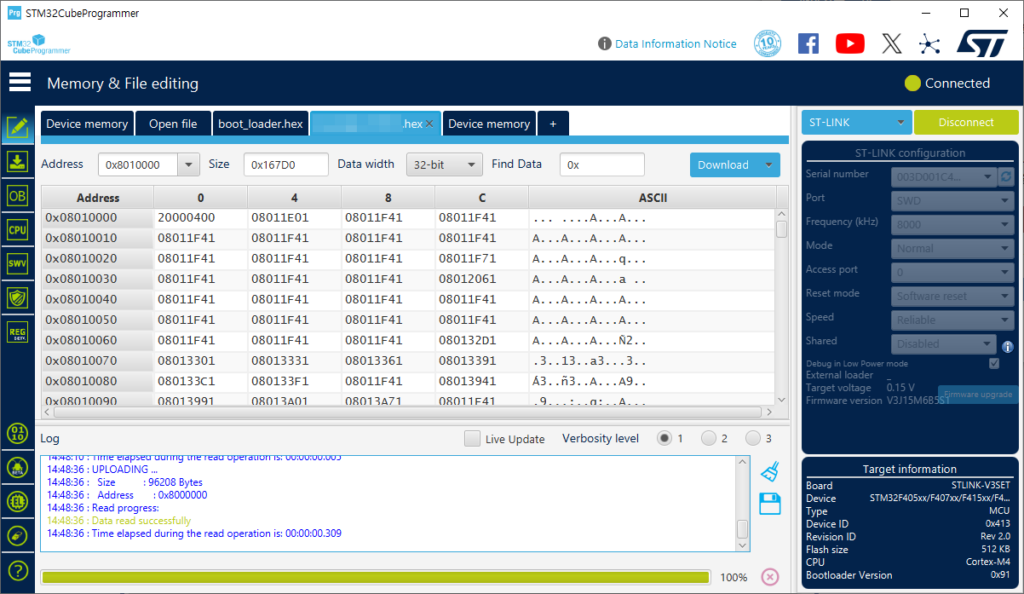The width and height of the screenshot is (1024, 594).
Task: Open the hamburger menu icon
Action: (x=20, y=83)
